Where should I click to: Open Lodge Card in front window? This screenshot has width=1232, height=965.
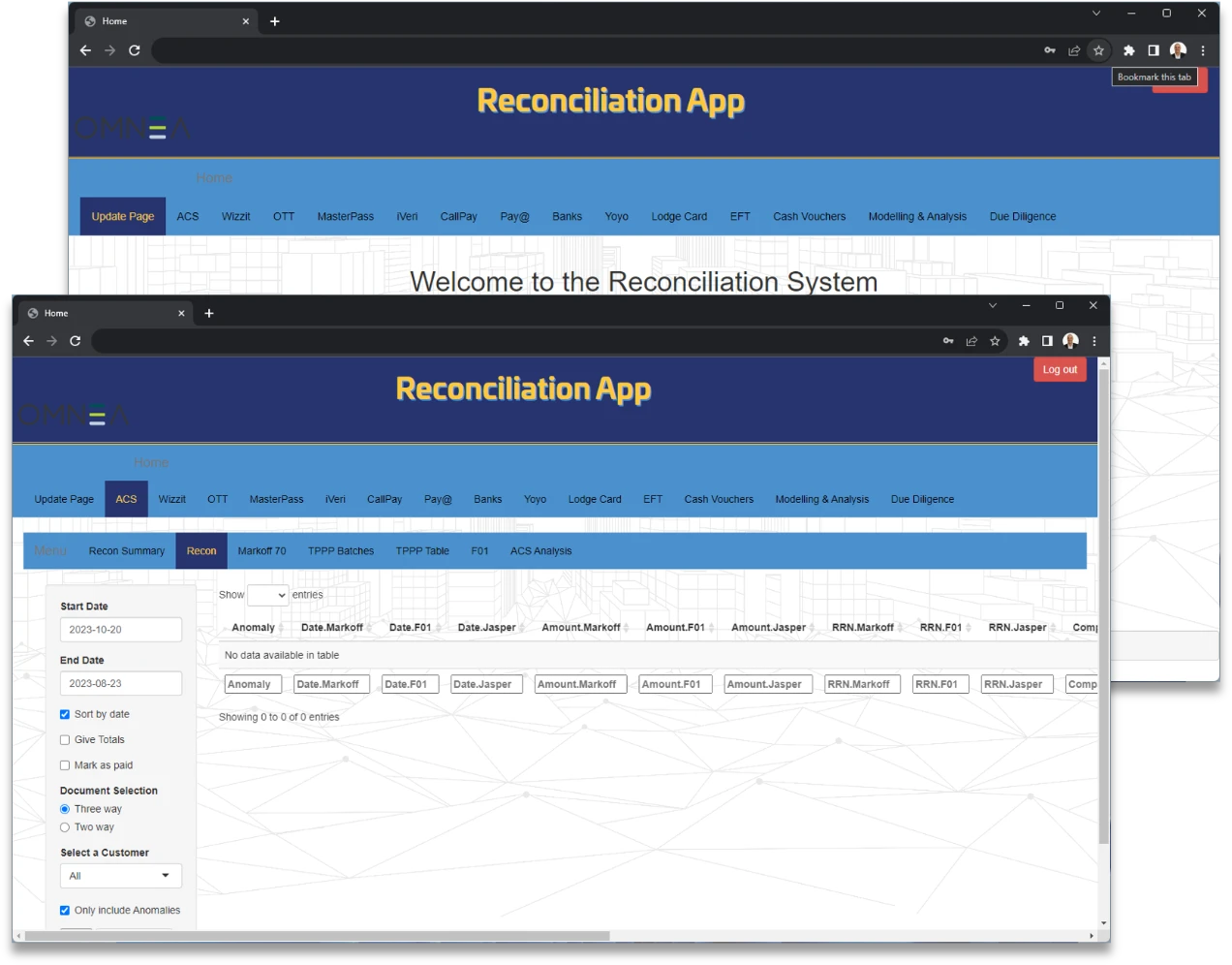point(595,500)
